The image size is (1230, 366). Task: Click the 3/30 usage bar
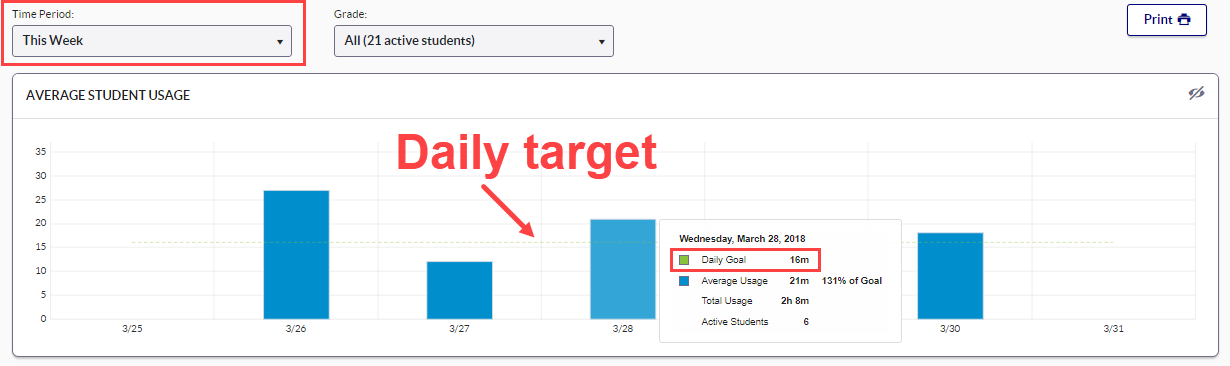tap(950, 276)
